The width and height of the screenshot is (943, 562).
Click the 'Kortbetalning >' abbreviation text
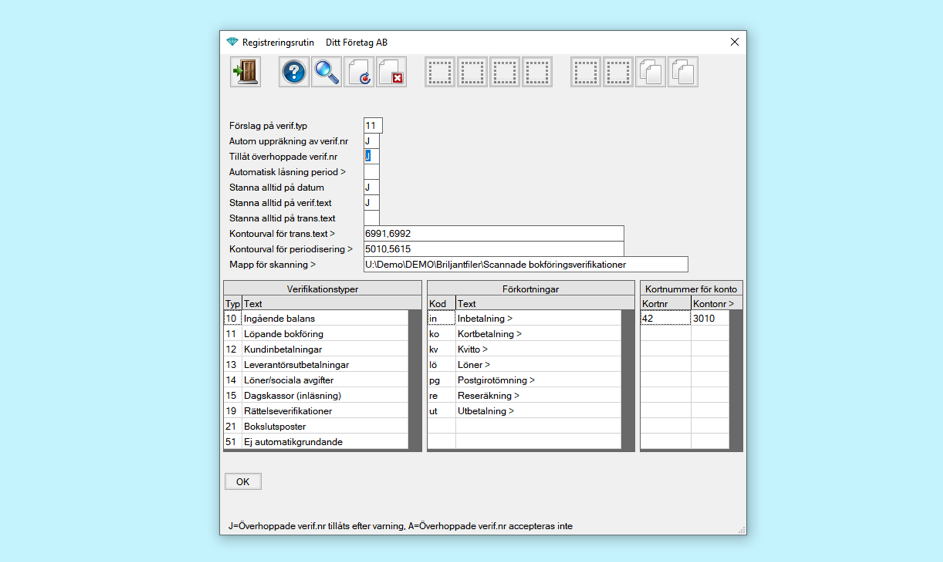pyautogui.click(x=490, y=334)
